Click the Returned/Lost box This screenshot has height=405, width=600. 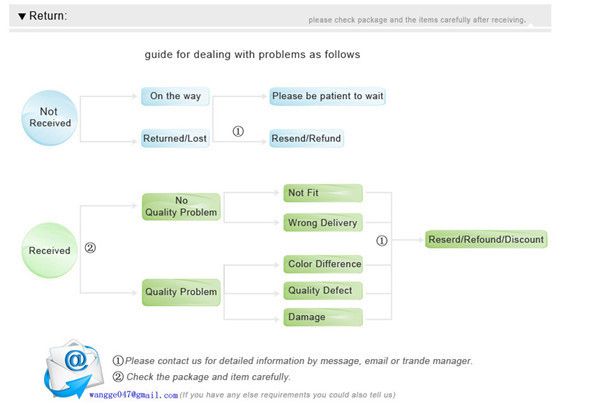175,138
